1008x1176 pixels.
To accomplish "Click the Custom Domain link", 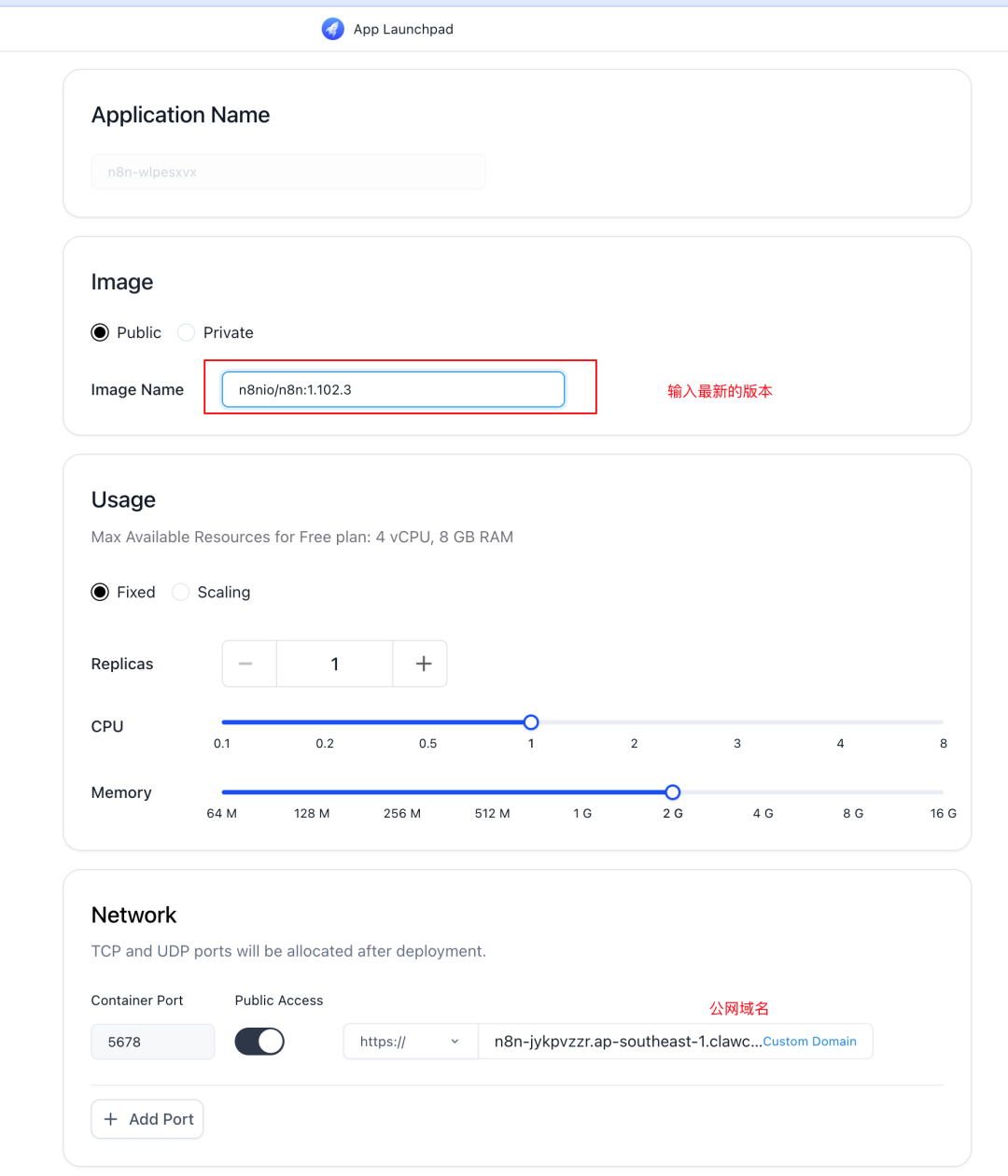I will click(809, 1042).
